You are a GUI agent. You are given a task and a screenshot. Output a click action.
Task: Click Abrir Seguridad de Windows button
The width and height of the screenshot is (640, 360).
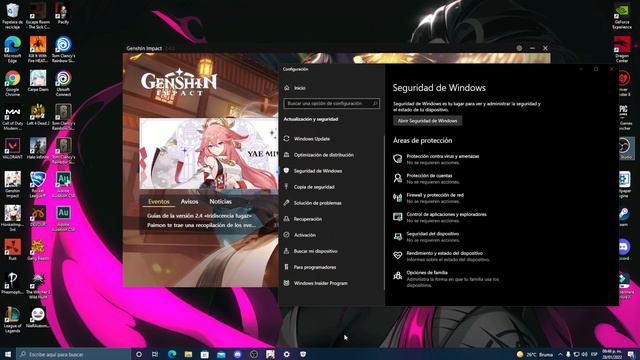click(427, 121)
